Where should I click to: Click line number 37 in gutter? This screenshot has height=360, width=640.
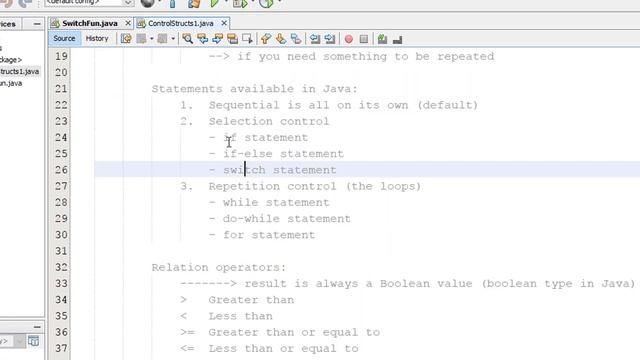pyautogui.click(x=61, y=348)
